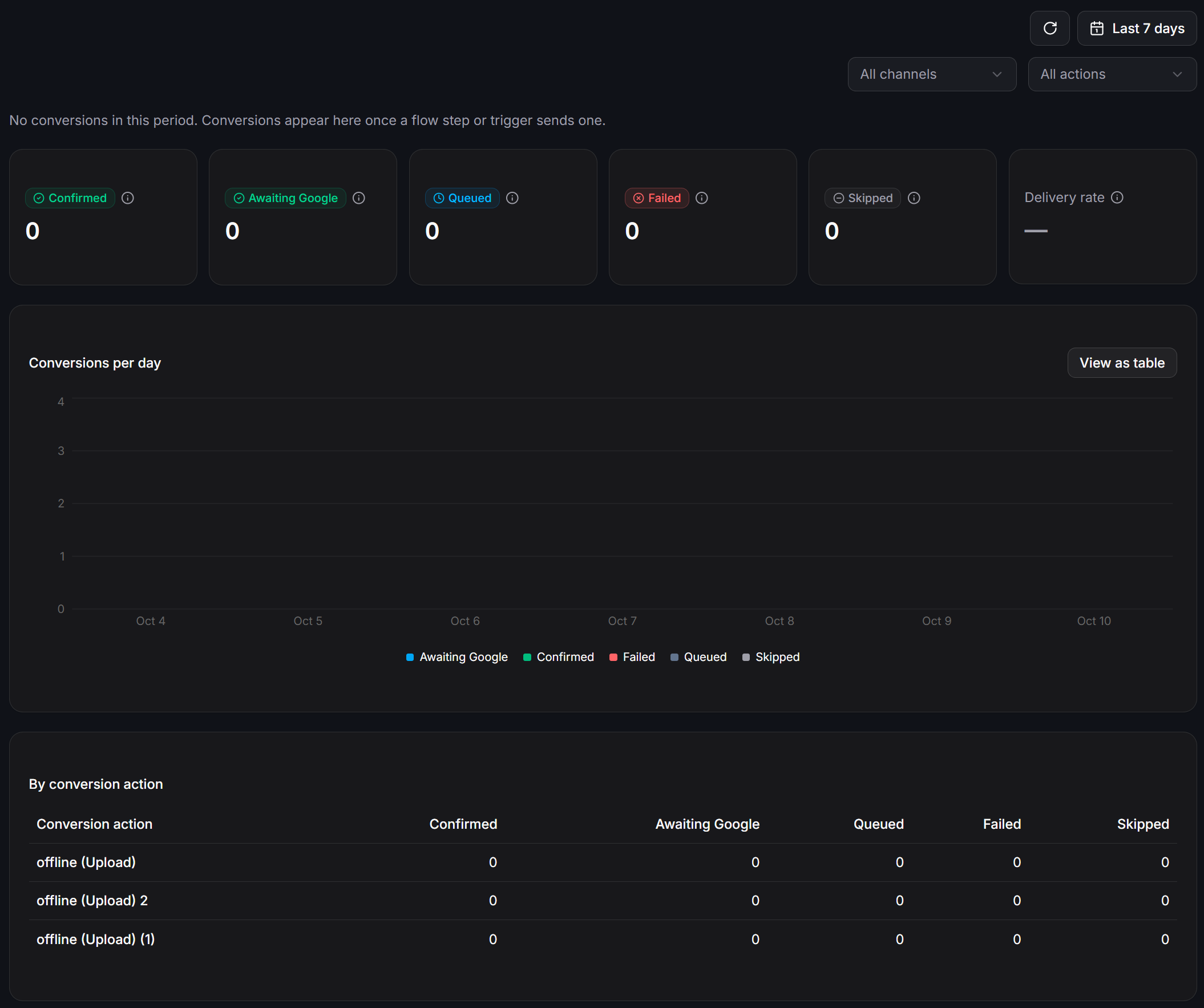Click the info icon next to Queued
The height and width of the screenshot is (1008, 1204).
(512, 198)
